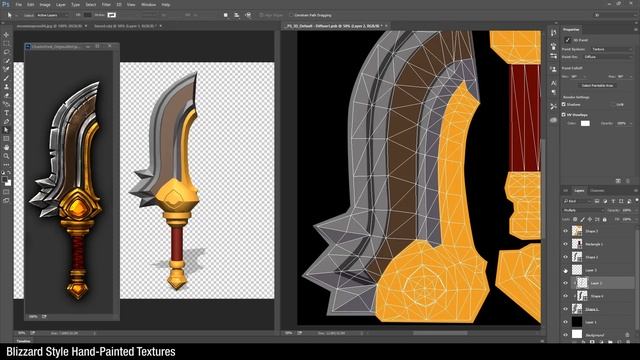Click the lock all padlock icon

pyautogui.click(x=604, y=220)
